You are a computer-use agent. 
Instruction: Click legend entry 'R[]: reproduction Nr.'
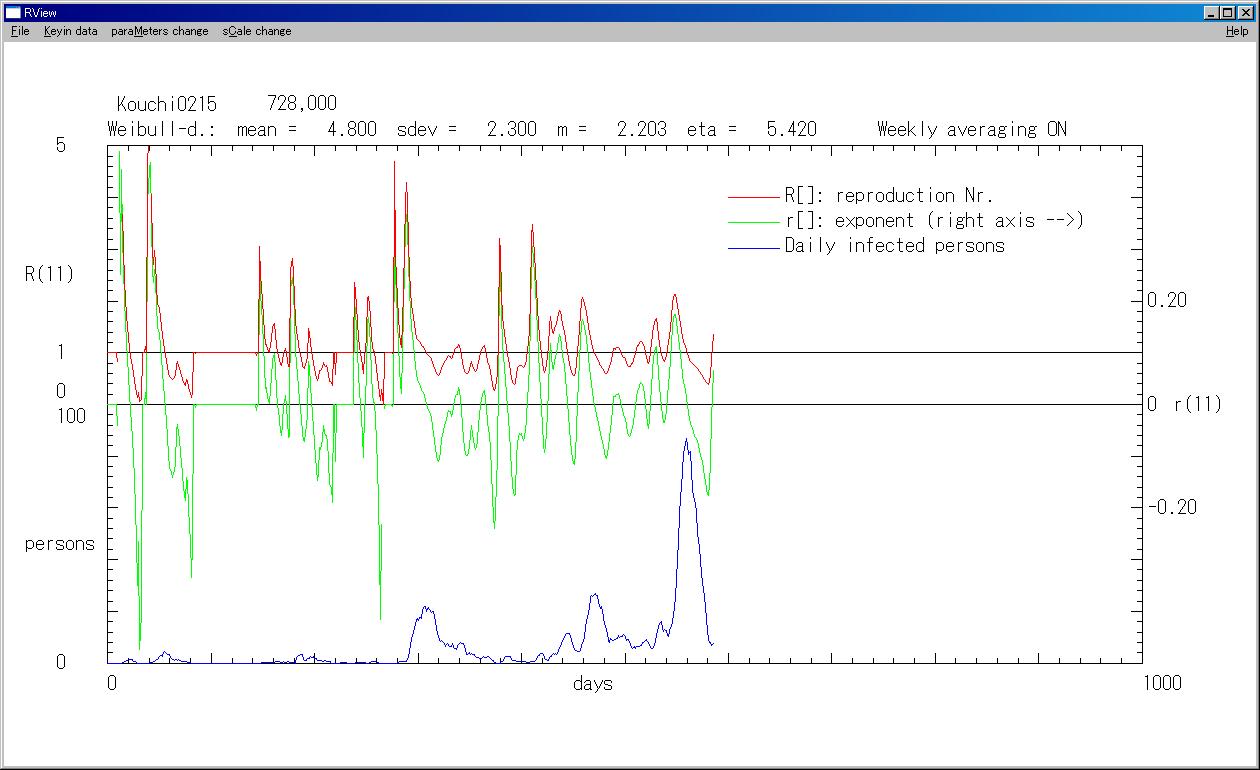click(889, 196)
